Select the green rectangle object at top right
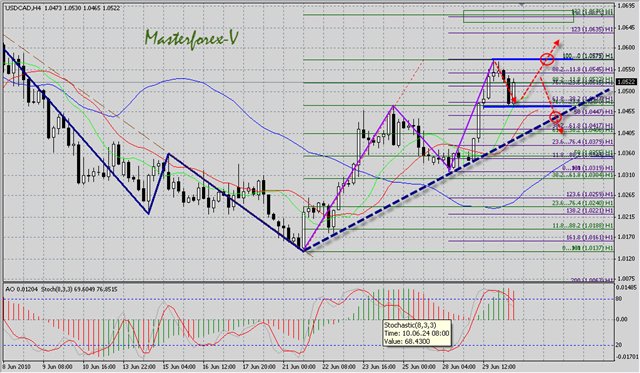This screenshot has width=640, height=373. [518, 16]
